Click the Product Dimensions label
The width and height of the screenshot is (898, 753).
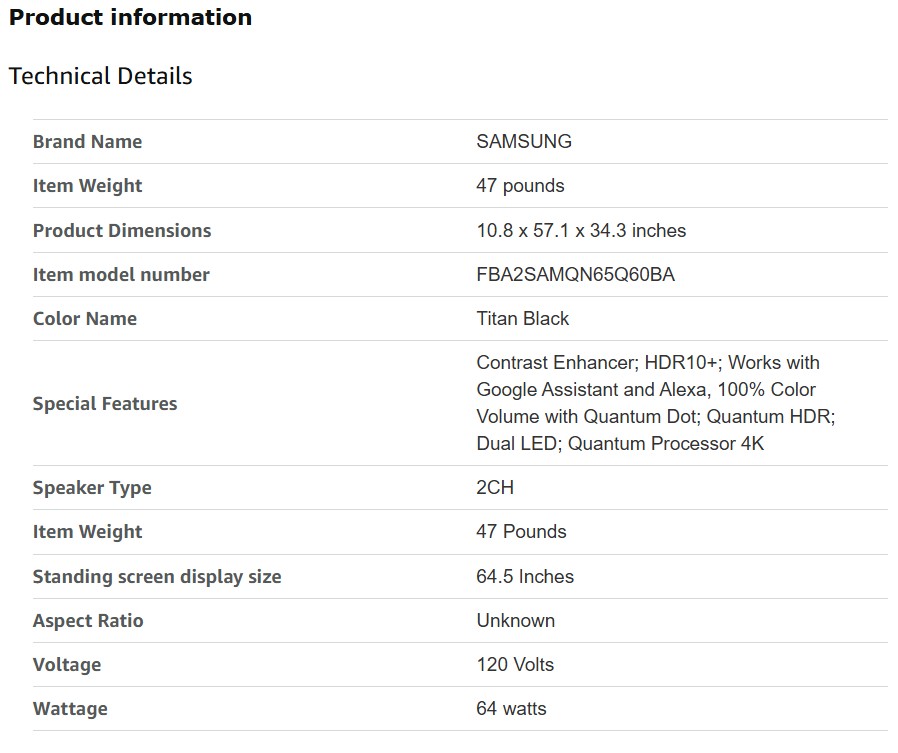click(x=122, y=231)
